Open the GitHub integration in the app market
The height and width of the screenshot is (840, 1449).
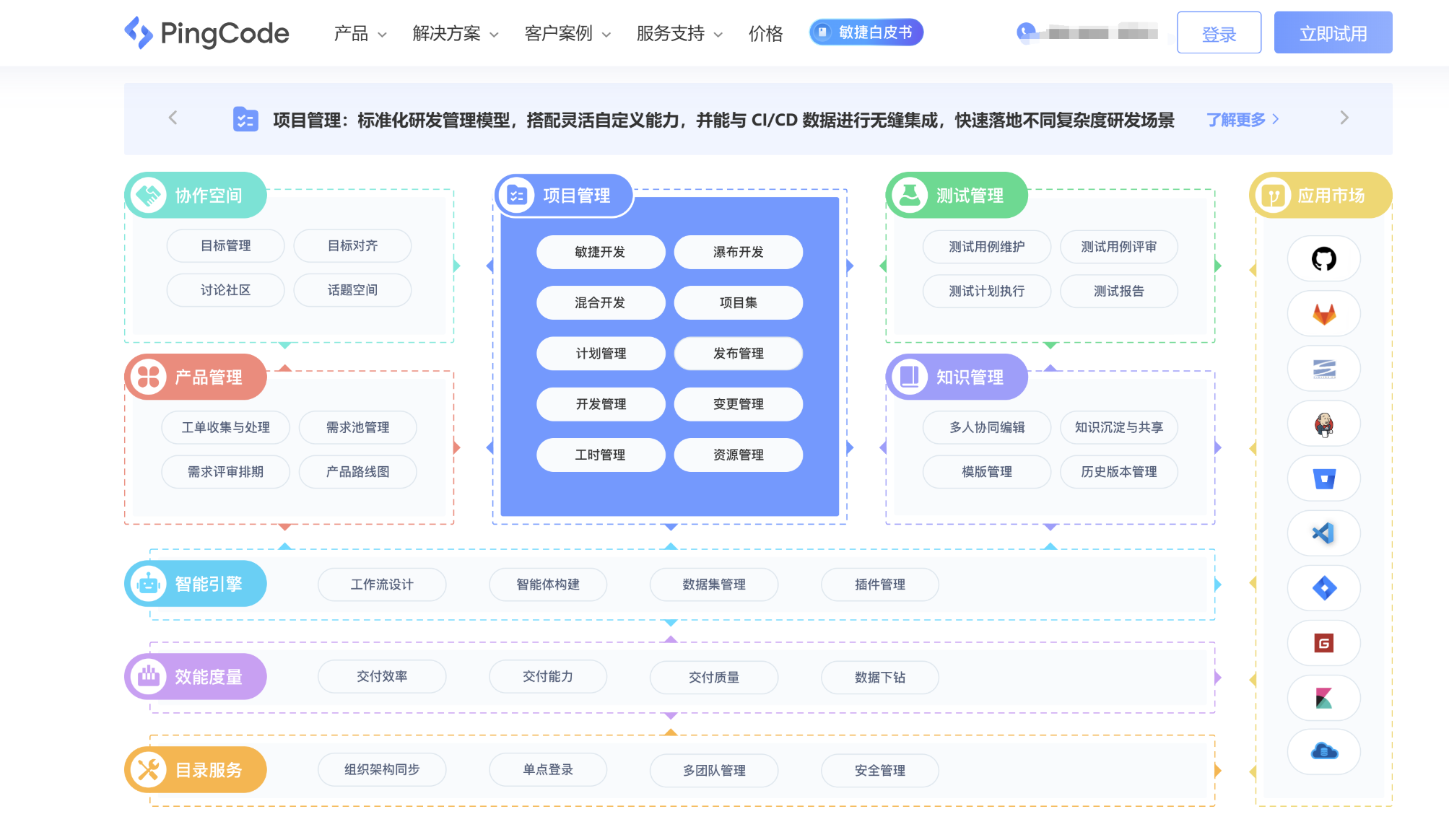click(1323, 259)
